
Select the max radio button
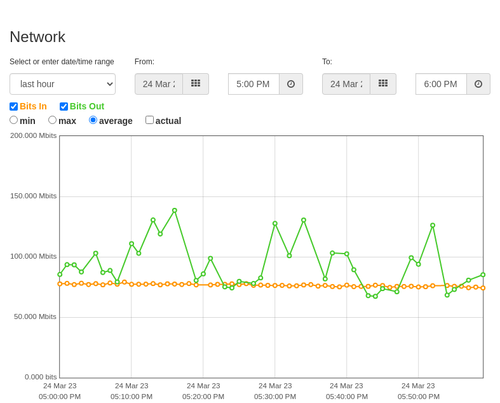(x=52, y=120)
